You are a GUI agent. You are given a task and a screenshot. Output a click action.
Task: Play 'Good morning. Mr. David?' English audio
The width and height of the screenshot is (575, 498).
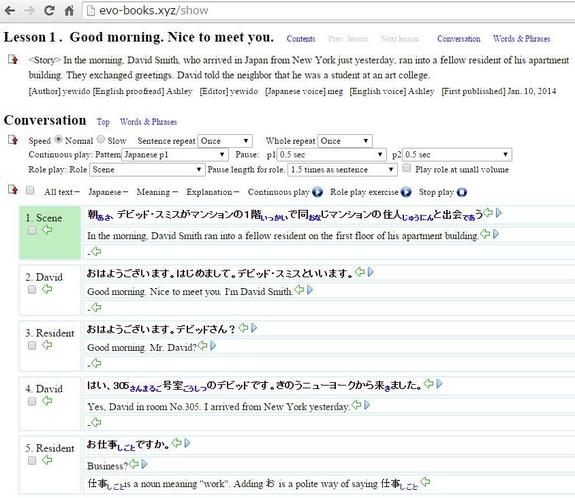pyautogui.click(x=213, y=346)
